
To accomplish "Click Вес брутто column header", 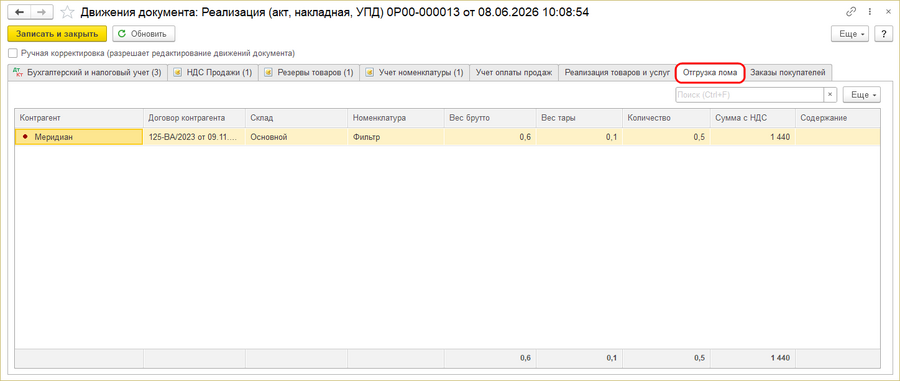I will click(490, 118).
